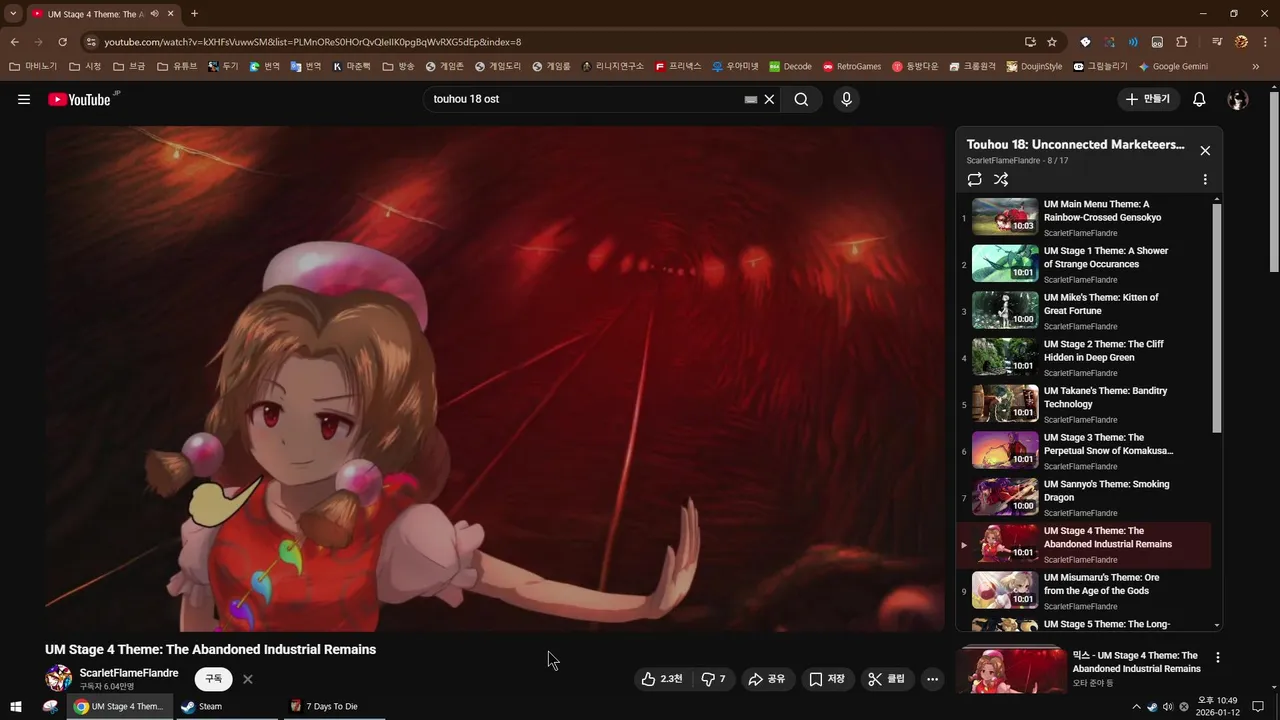Dismiss the X next to the subscribe button
The width and height of the screenshot is (1280, 720).
tap(248, 679)
